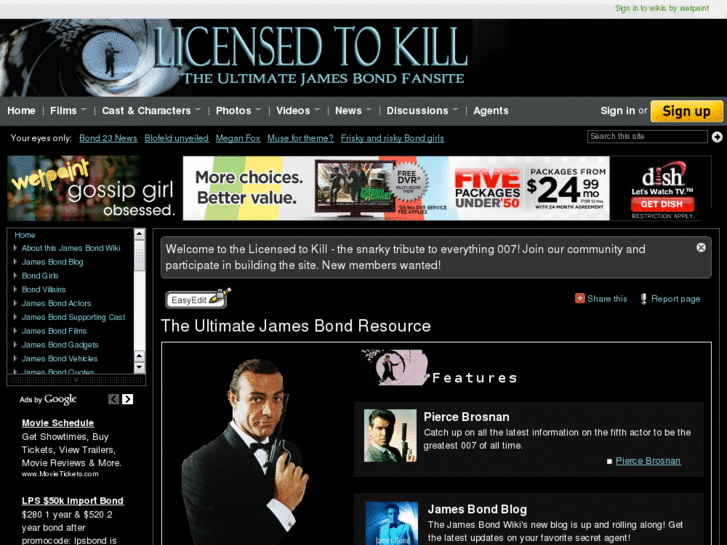Click the Report page link
Image resolution: width=727 pixels, height=545 pixels.
pos(676,299)
